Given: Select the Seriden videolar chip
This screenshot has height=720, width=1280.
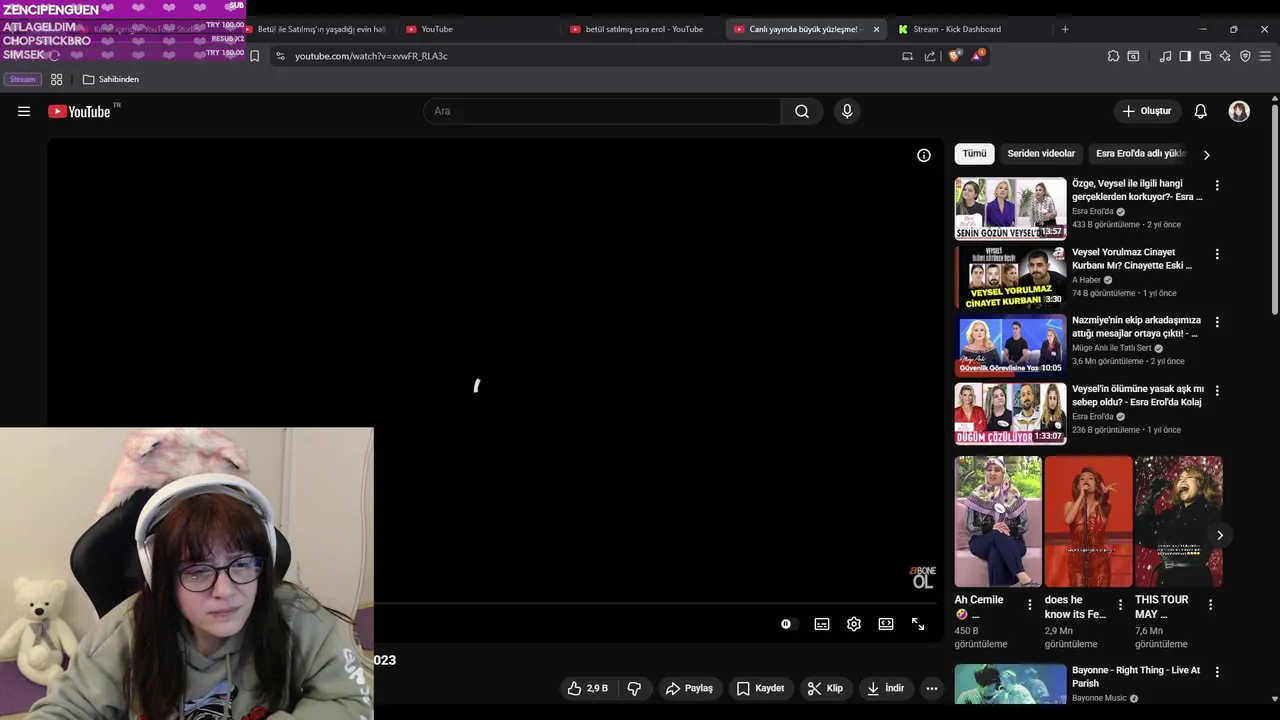Looking at the screenshot, I should [1041, 154].
